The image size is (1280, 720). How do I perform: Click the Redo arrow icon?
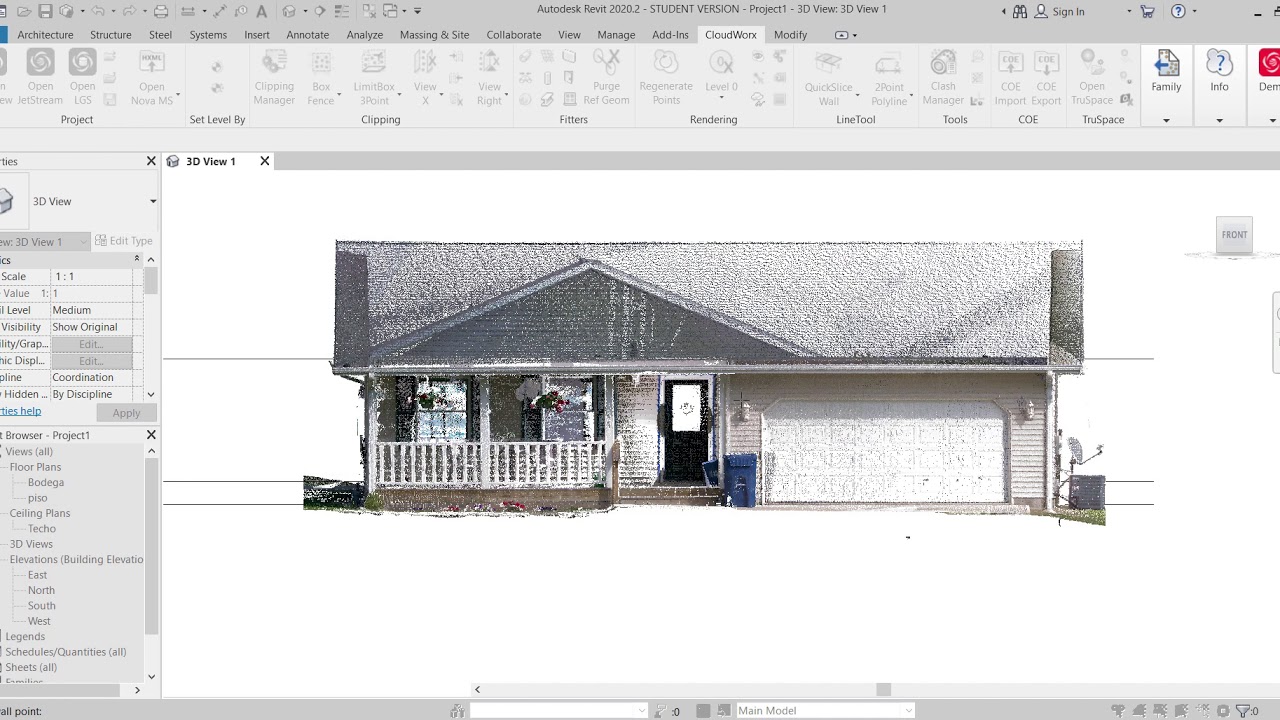tap(130, 11)
